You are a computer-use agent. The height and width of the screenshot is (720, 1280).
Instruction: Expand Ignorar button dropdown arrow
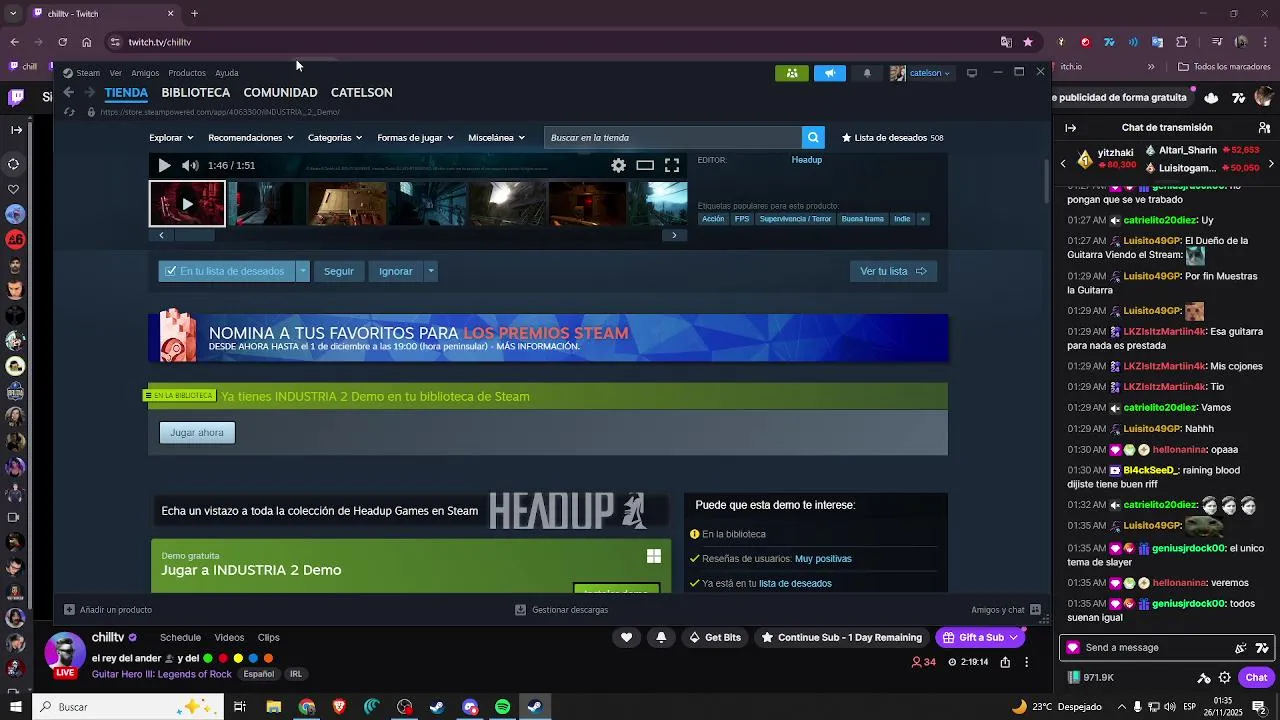tap(431, 271)
